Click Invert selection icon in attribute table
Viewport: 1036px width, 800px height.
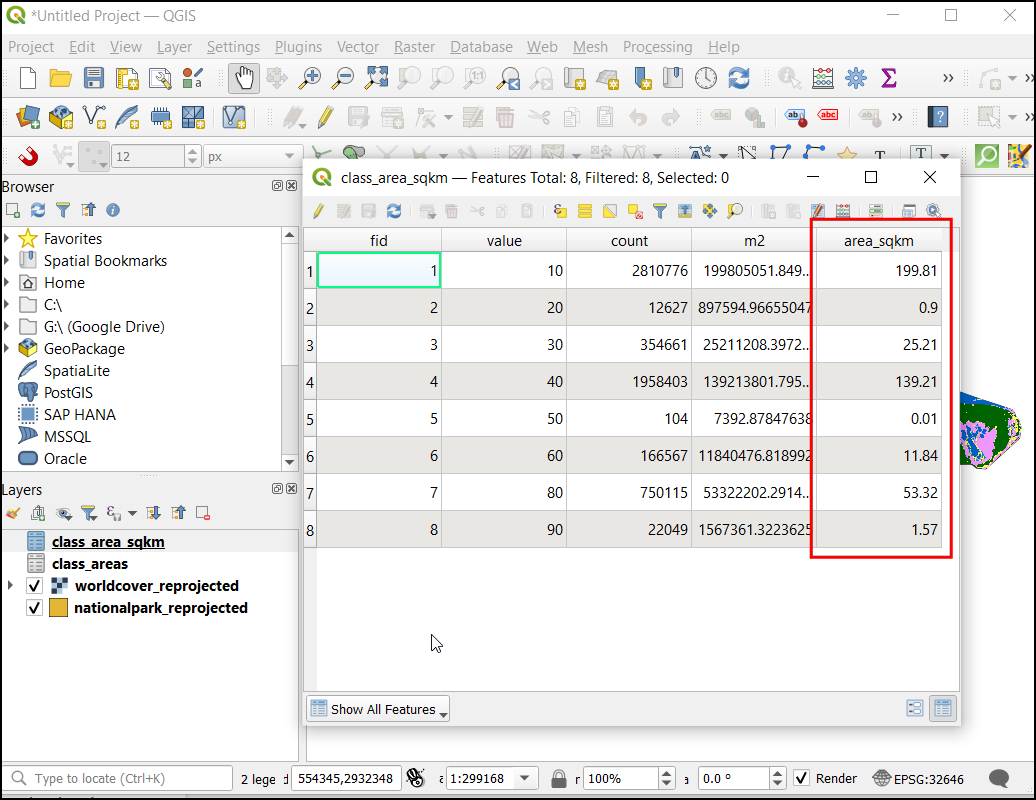coord(610,211)
